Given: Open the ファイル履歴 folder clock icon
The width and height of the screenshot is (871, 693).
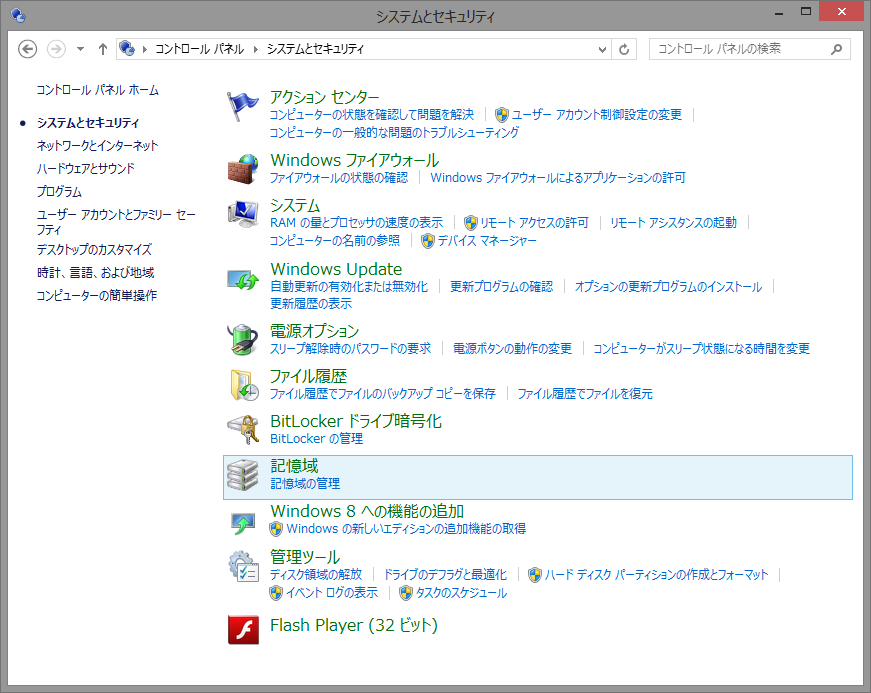Looking at the screenshot, I should [x=244, y=385].
